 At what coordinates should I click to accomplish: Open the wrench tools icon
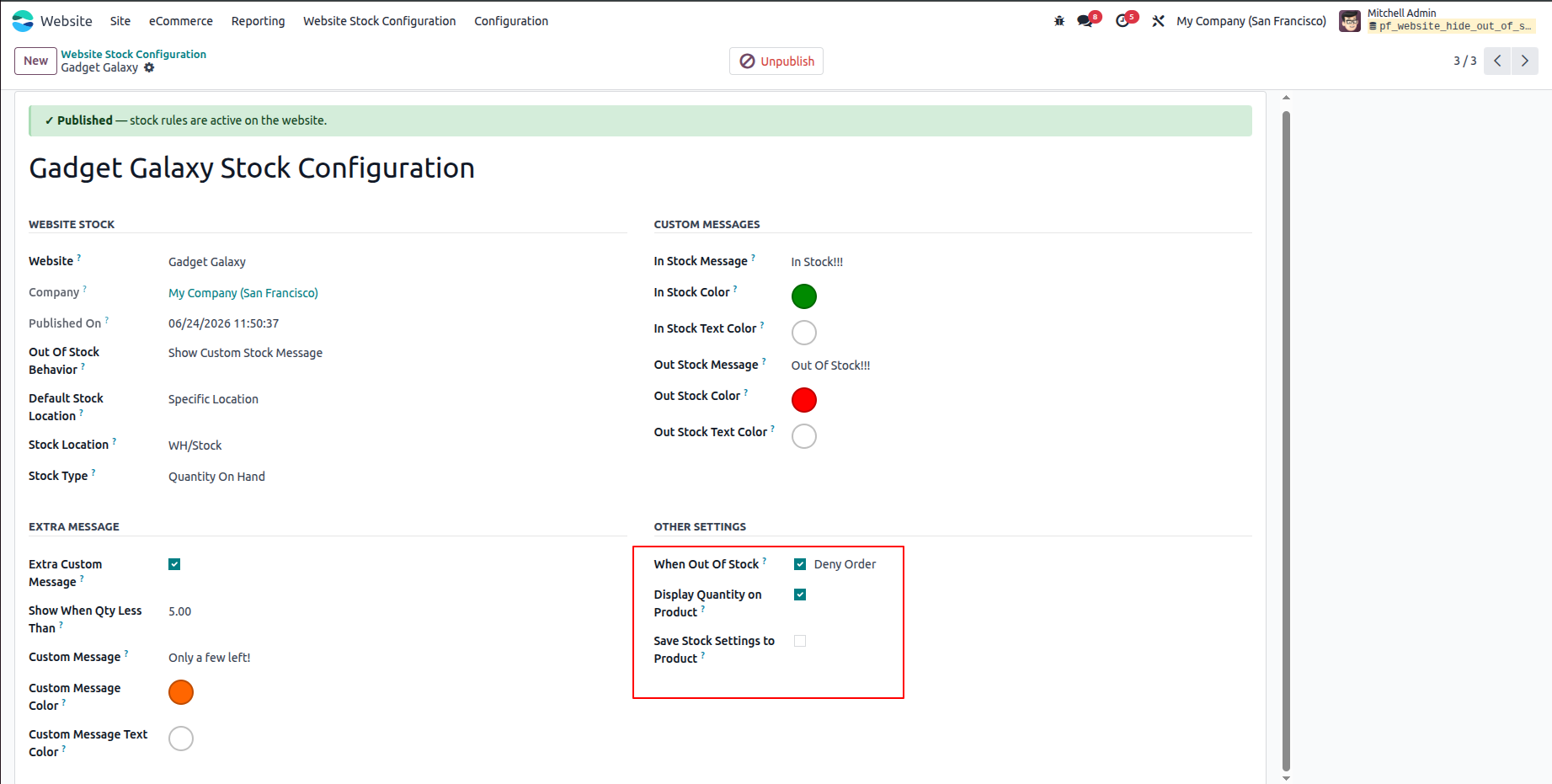(x=1159, y=21)
